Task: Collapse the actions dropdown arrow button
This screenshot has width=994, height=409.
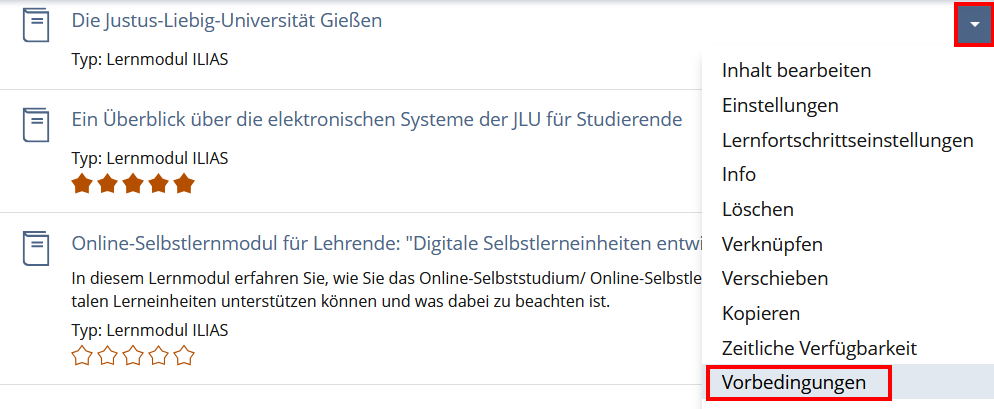Action: [x=974, y=25]
